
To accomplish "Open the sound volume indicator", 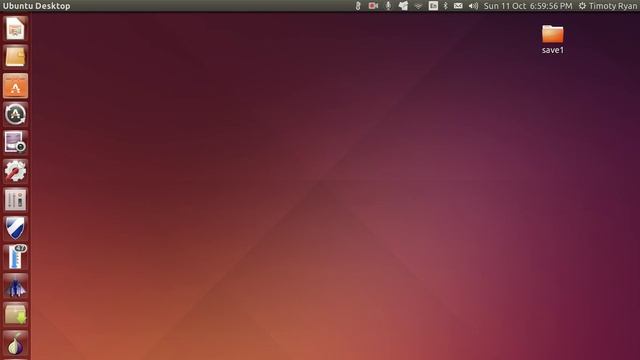I will [x=473, y=6].
